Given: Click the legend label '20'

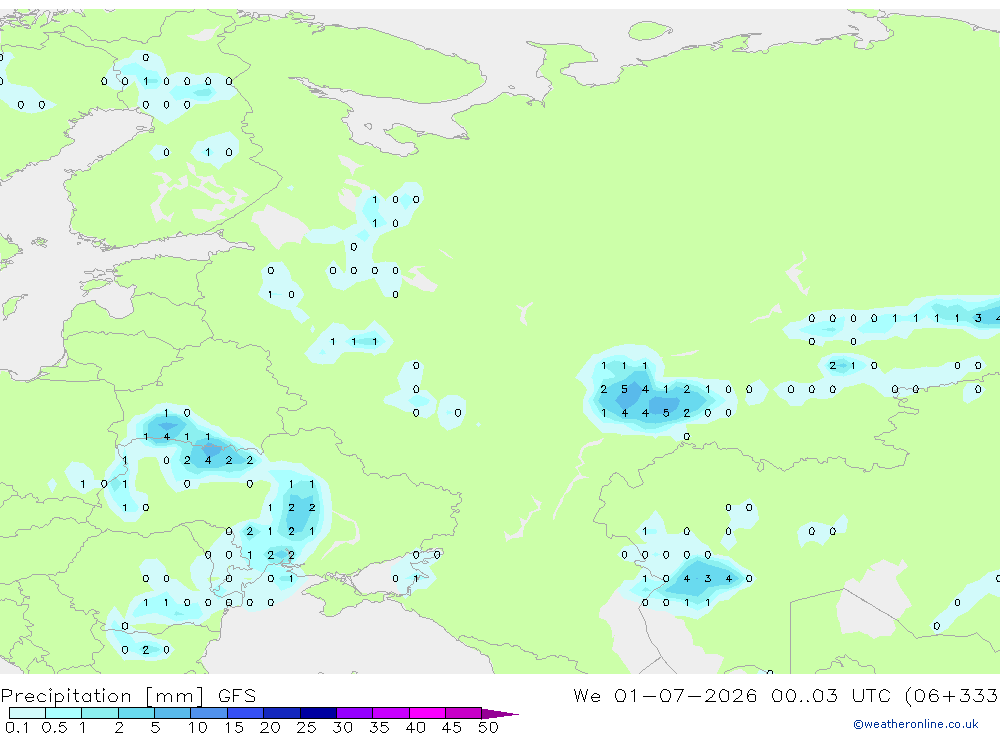Looking at the screenshot, I should [270, 727].
